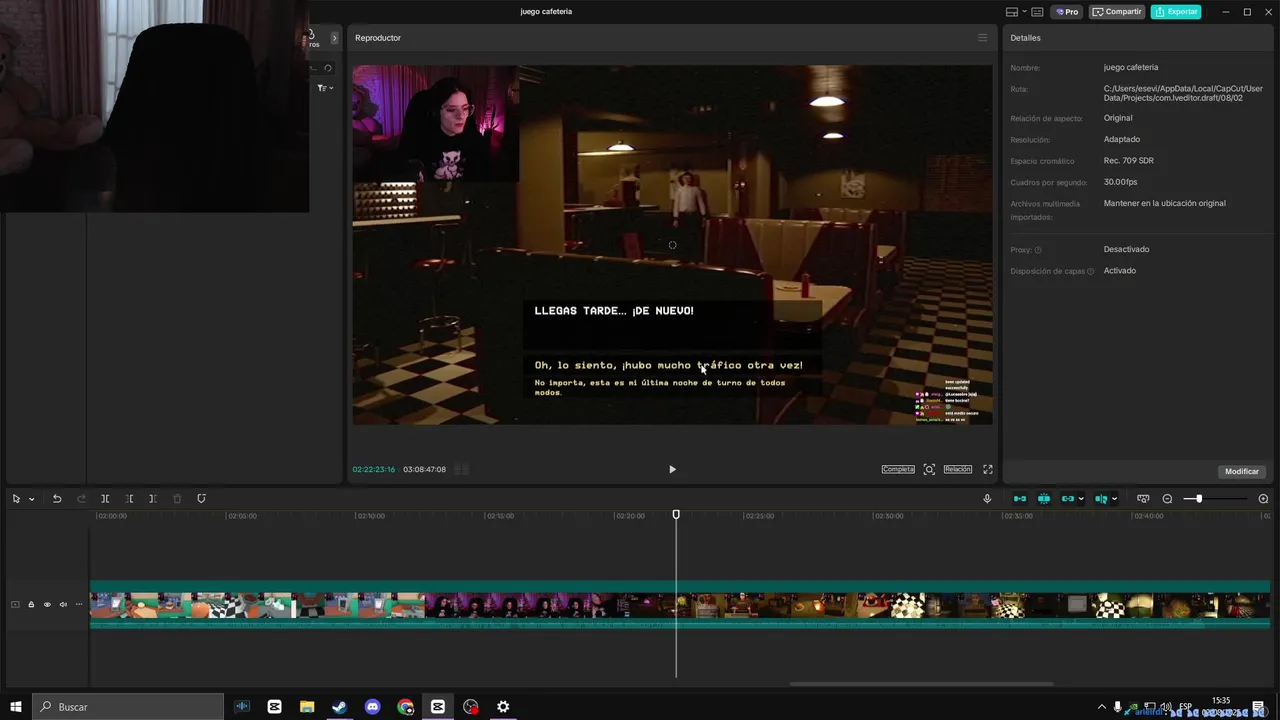Viewport: 1280px width, 720px height.
Task: Open the media filter dropdown
Action: [x=325, y=88]
